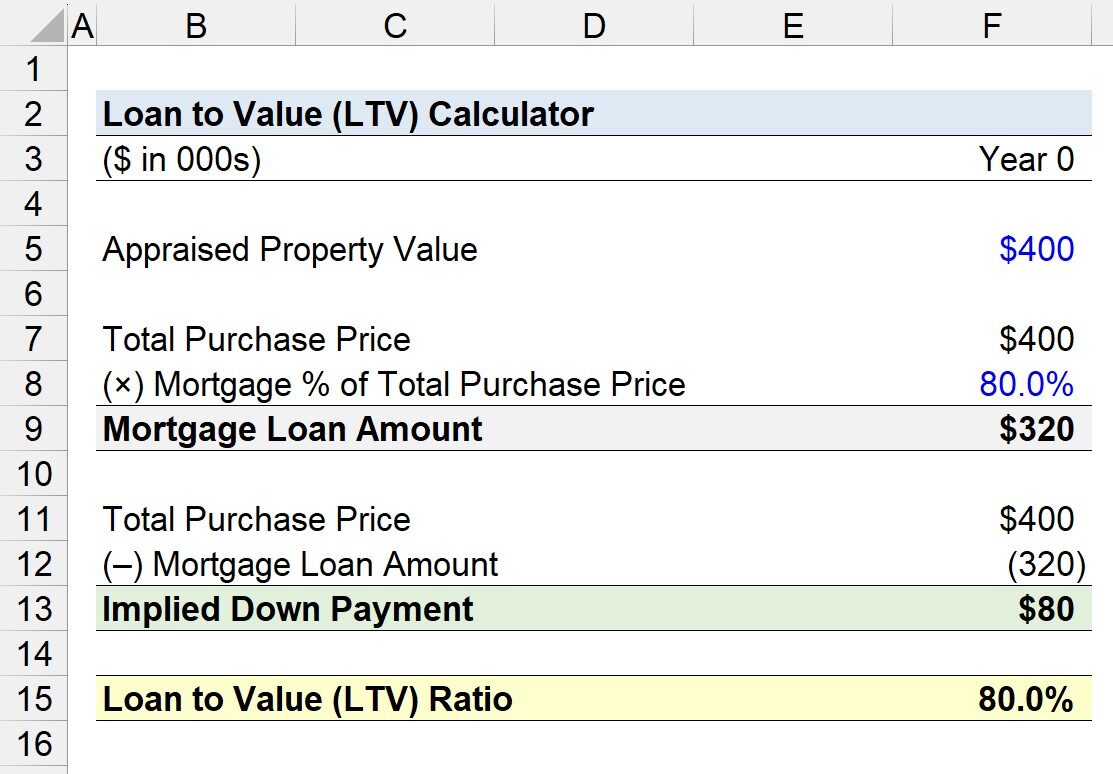The width and height of the screenshot is (1113, 774).
Task: Select column A header
Action: pos(82,25)
